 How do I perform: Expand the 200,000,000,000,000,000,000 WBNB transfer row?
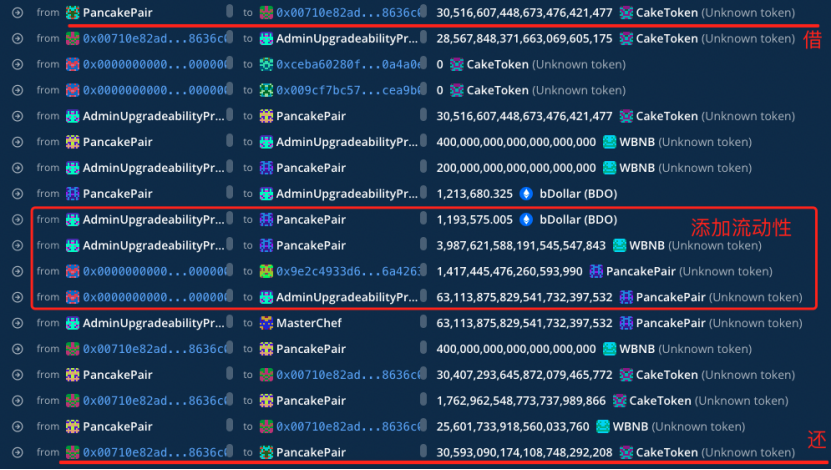tap(17, 168)
